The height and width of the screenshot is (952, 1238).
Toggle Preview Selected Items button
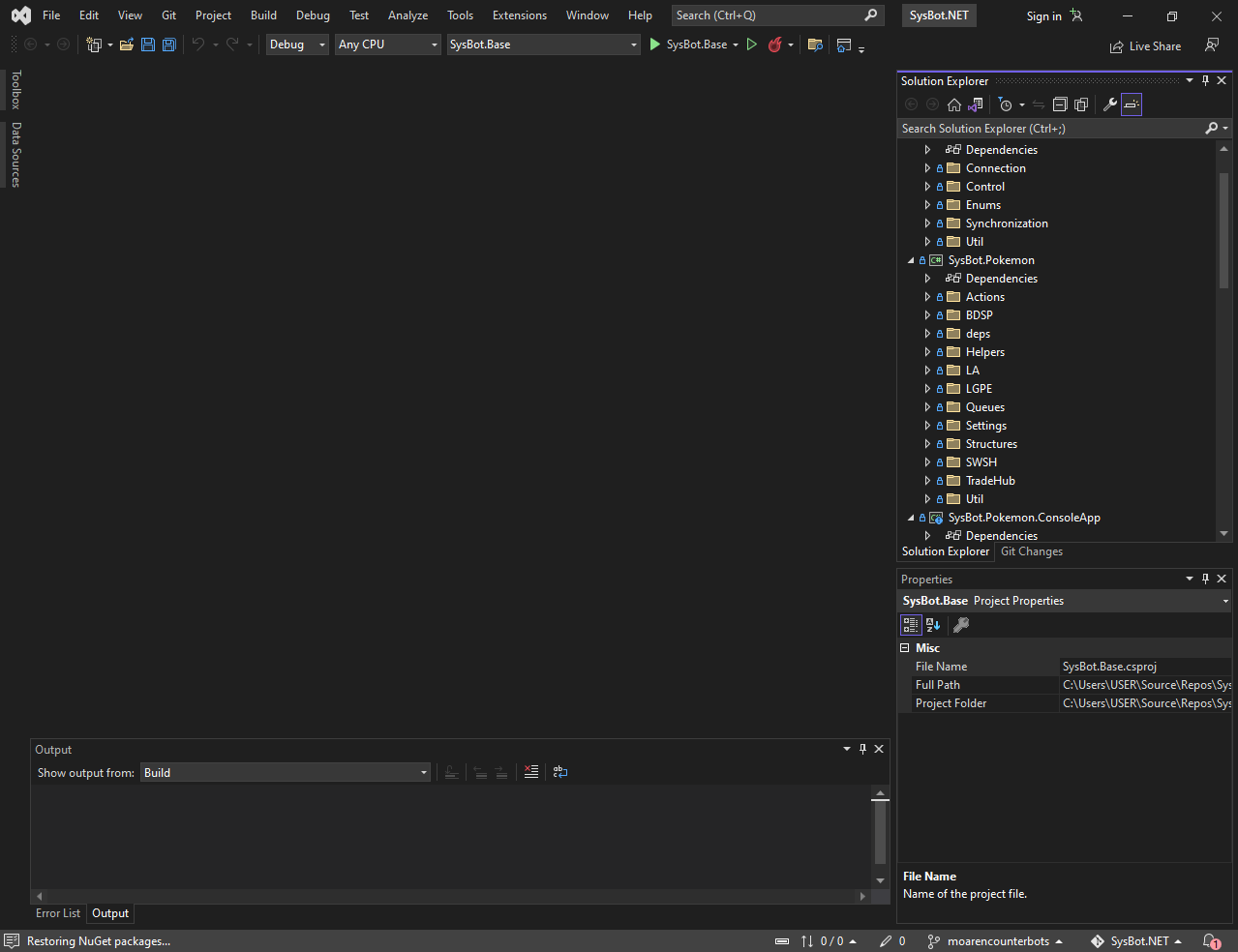[1132, 104]
